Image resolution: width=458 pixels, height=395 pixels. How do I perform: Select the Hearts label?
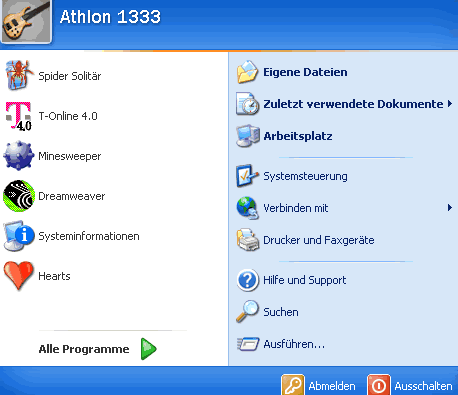point(54,276)
